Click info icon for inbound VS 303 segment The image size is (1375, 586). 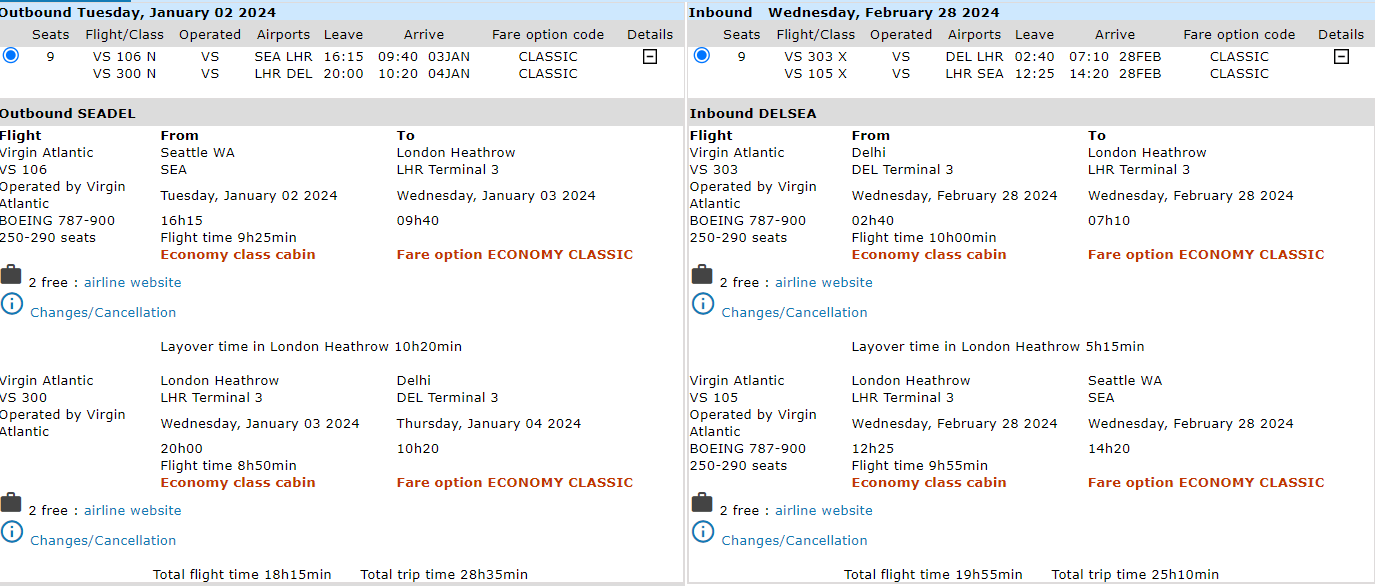[703, 303]
